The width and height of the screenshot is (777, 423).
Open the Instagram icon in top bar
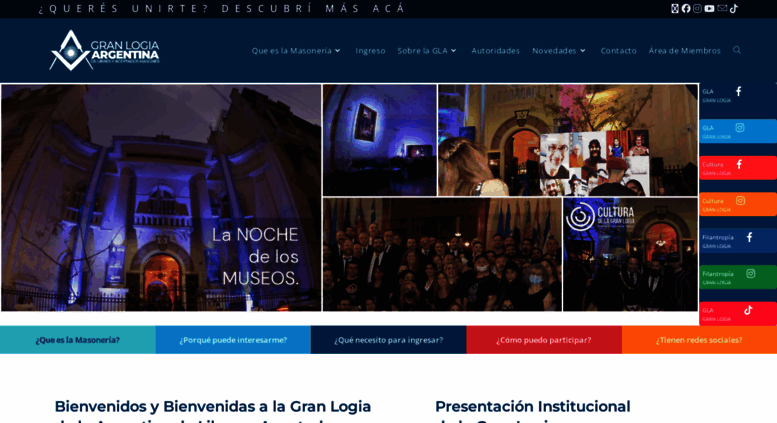[697, 8]
